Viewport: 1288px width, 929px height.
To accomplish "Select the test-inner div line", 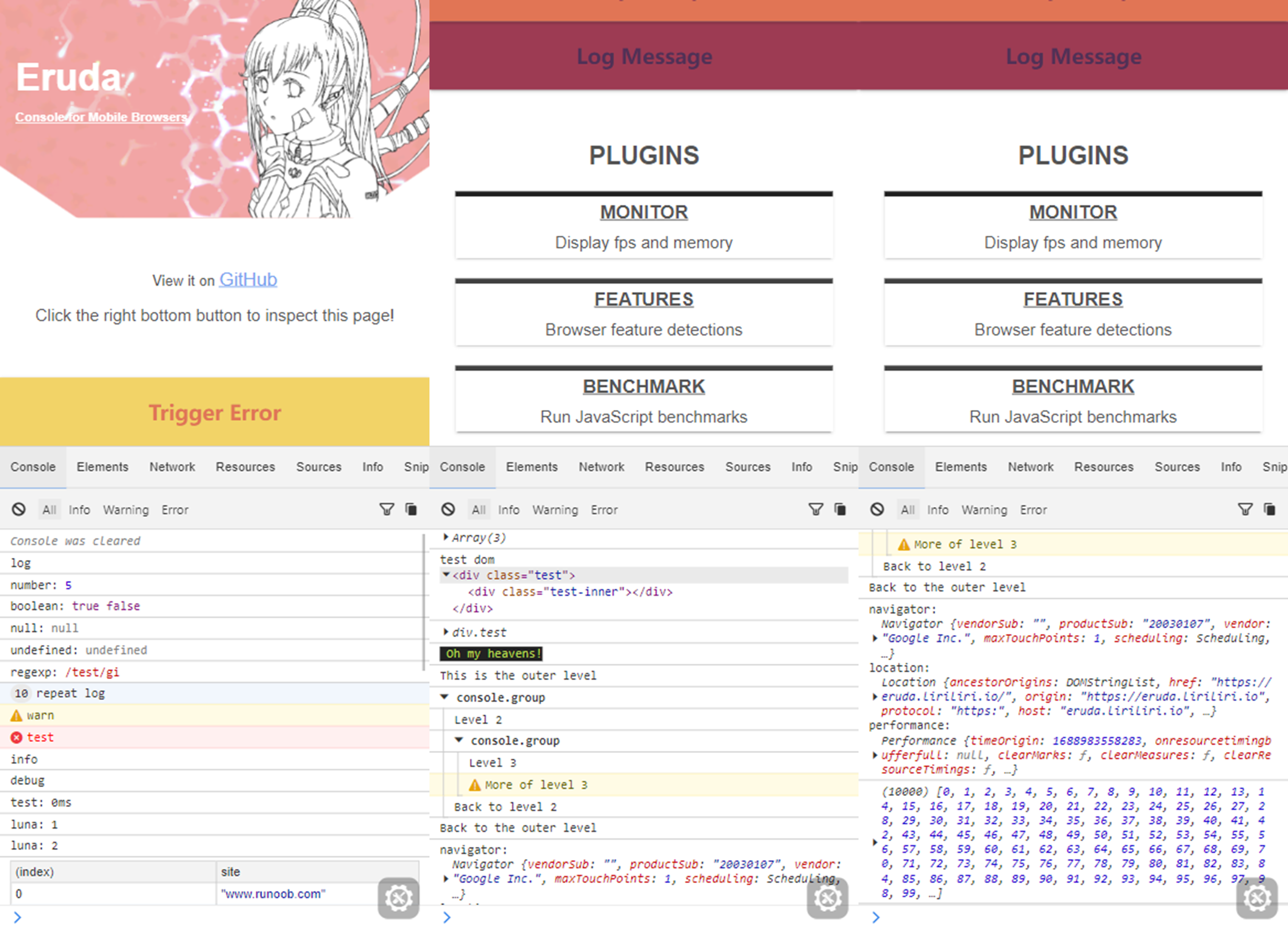I will (570, 592).
